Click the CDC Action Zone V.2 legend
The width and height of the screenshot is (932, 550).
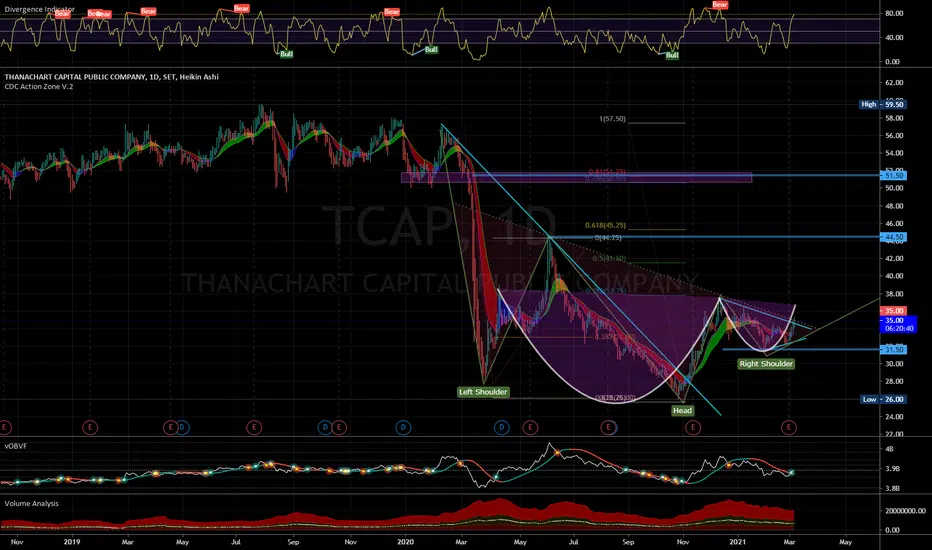(39, 87)
